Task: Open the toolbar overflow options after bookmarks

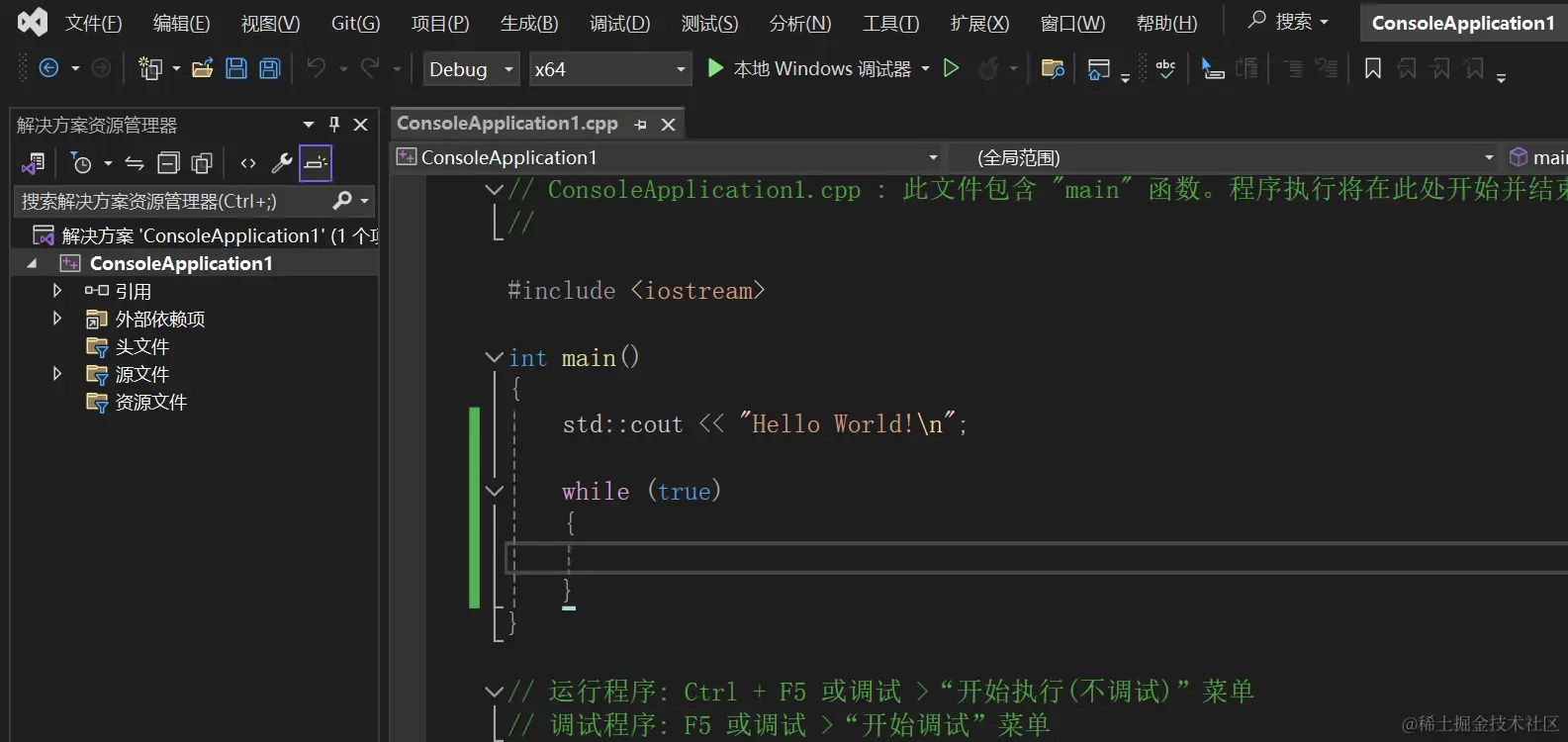Action: pyautogui.click(x=1501, y=77)
